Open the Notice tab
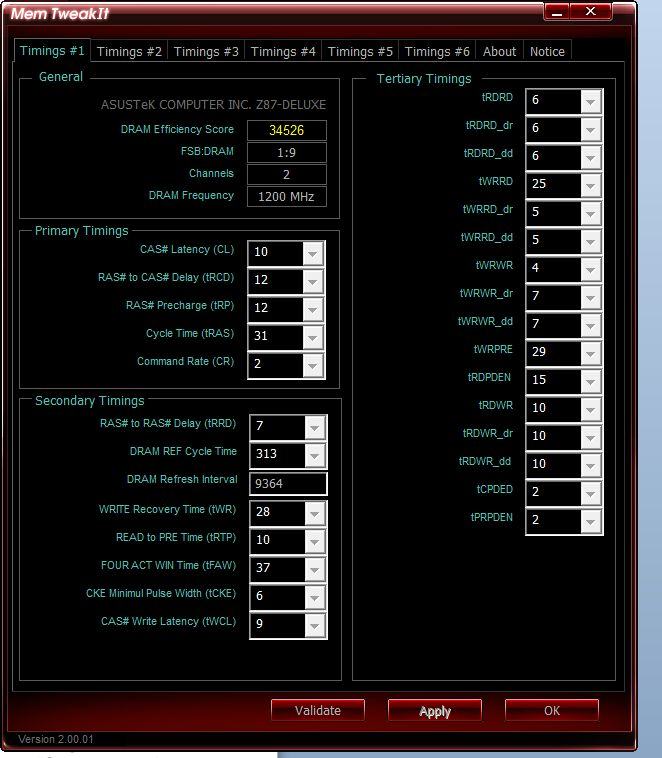 (x=547, y=51)
